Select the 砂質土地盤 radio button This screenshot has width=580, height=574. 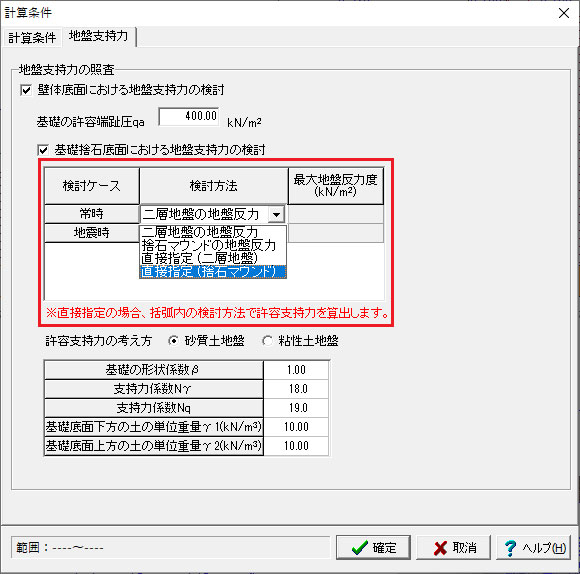(x=173, y=341)
